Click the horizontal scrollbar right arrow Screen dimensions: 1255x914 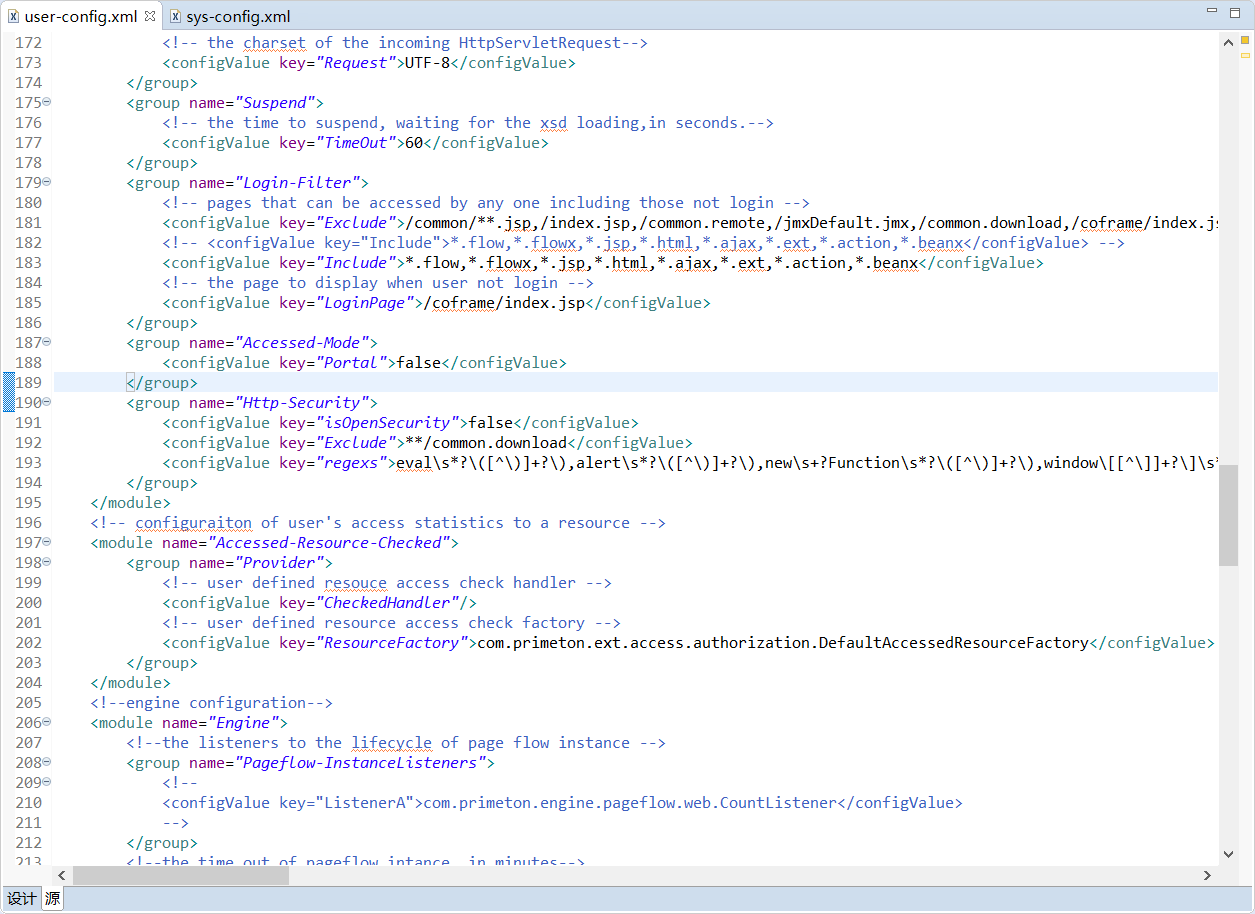coord(1207,875)
